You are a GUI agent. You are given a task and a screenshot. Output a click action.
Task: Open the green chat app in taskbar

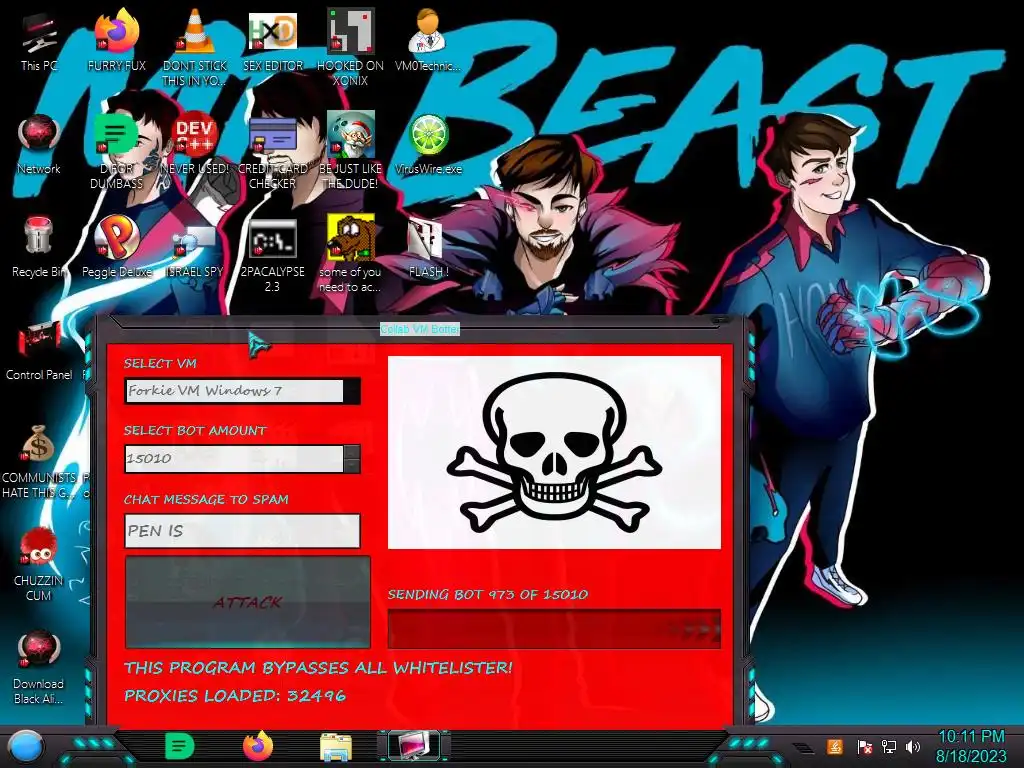pos(180,746)
